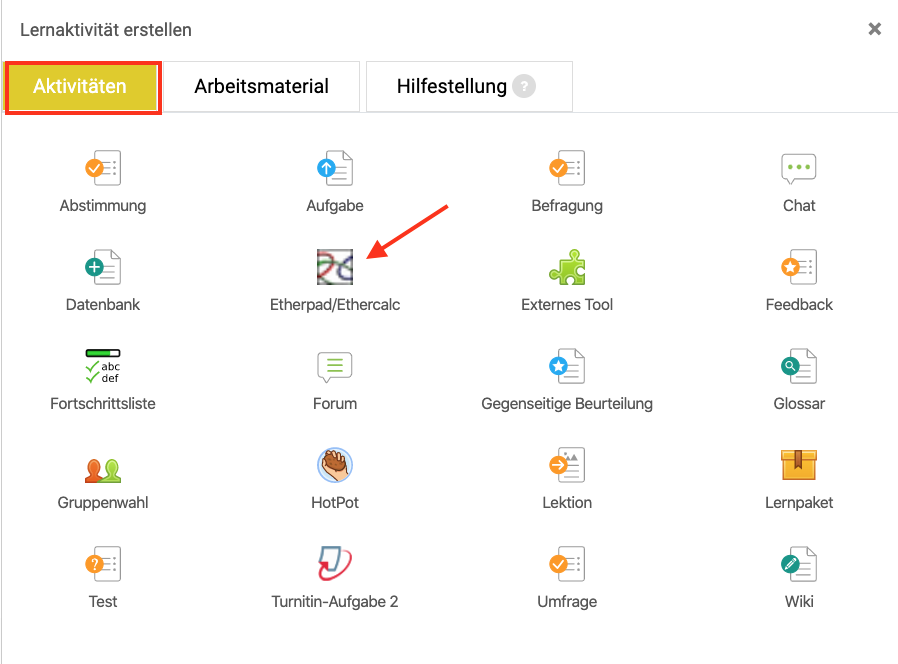Select the Abstimmung activity icon

102,169
